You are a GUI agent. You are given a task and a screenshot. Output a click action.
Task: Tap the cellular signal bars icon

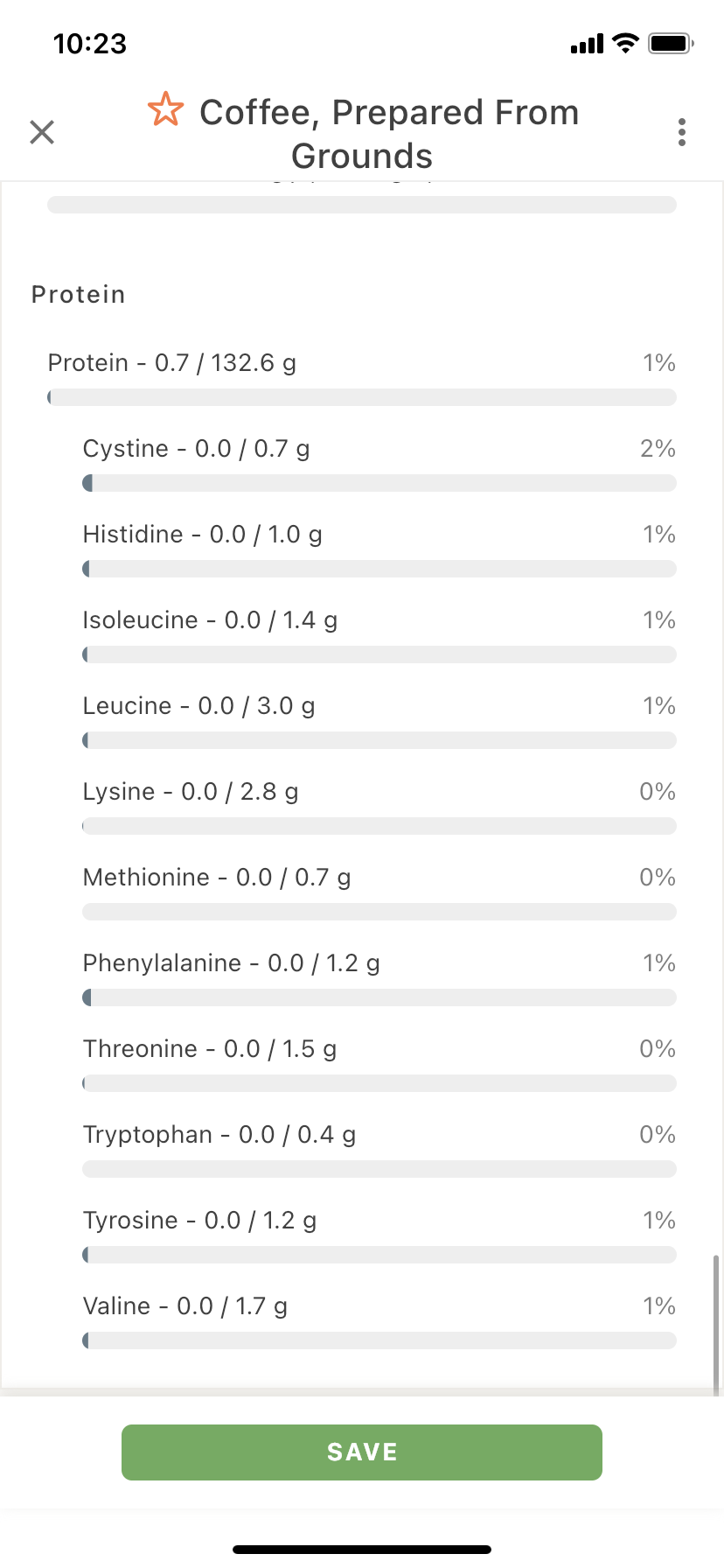587,44
